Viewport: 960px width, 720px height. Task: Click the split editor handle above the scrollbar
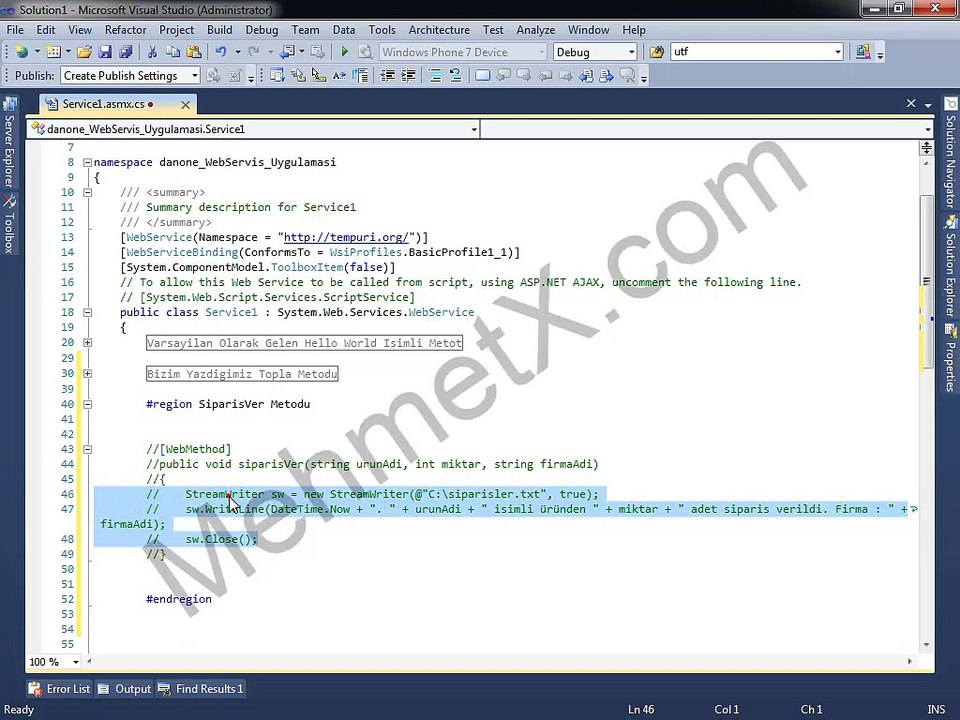926,148
